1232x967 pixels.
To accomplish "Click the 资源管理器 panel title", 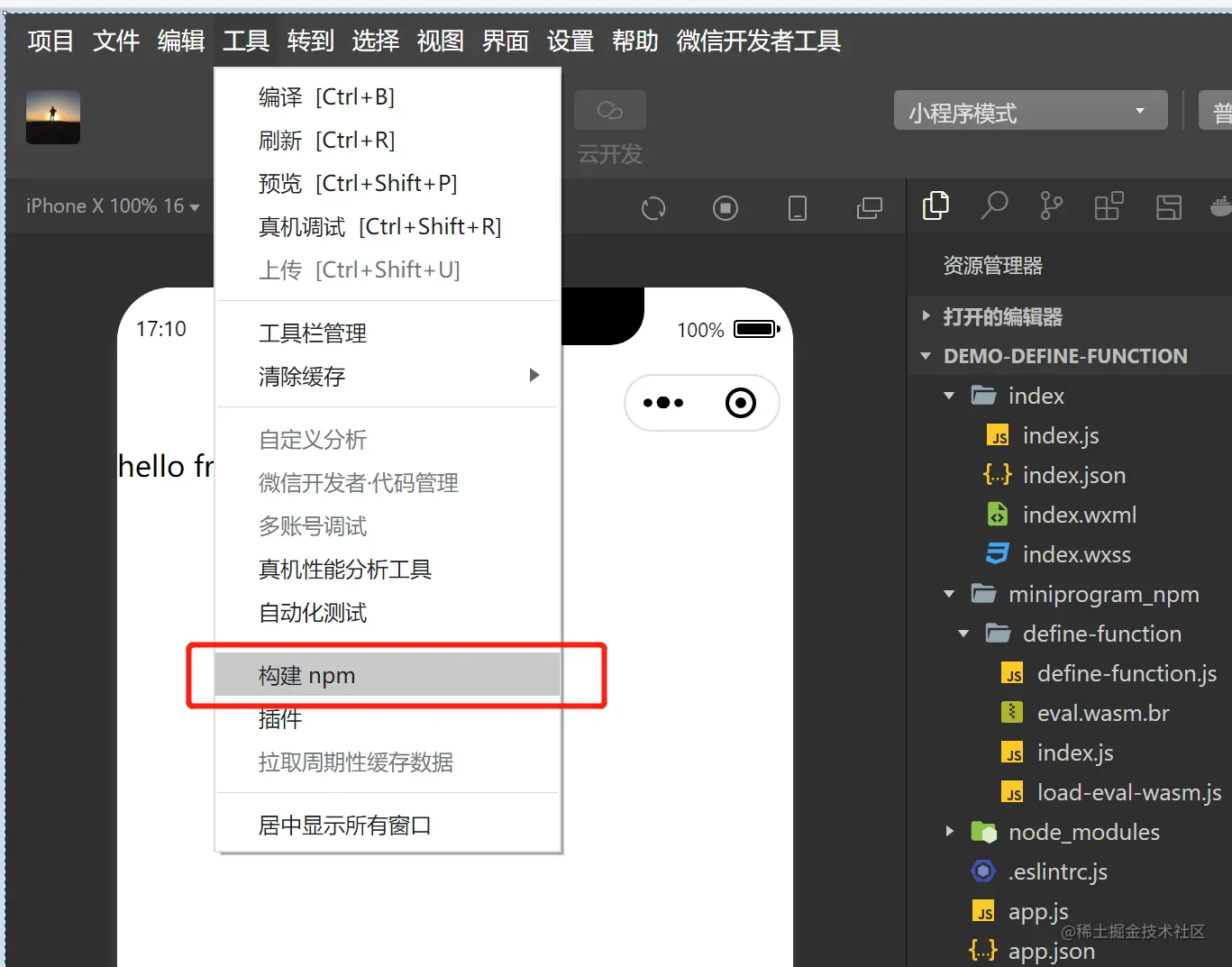I will (x=992, y=266).
